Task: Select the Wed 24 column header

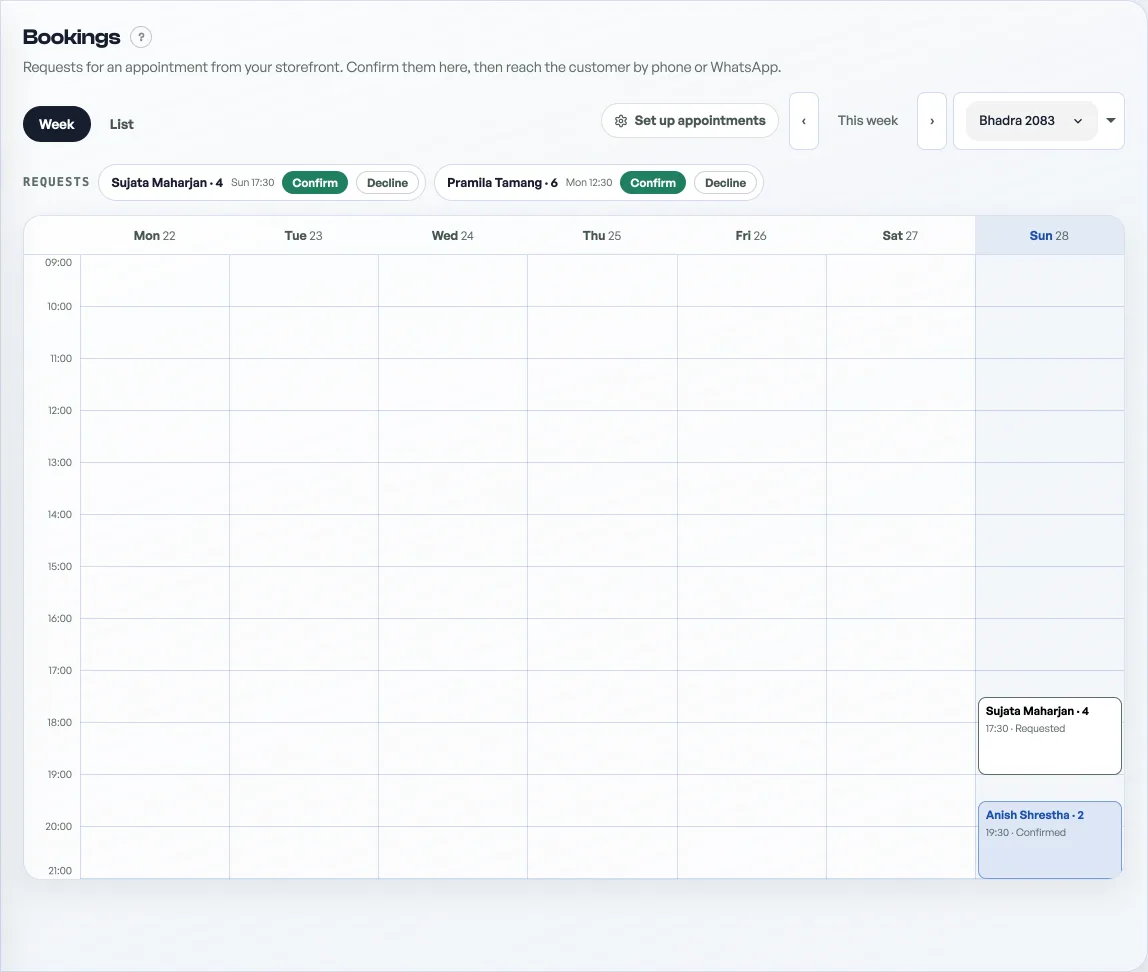Action: [452, 236]
